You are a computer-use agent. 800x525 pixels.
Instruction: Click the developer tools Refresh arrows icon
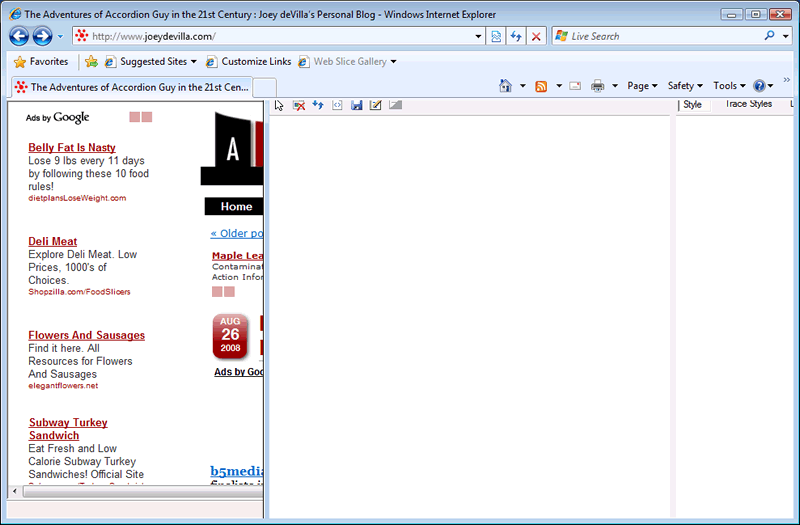point(318,105)
